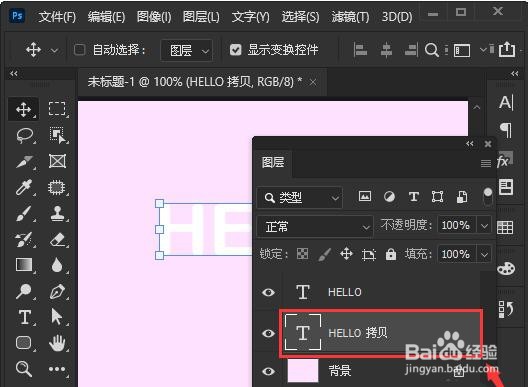Image resolution: width=528 pixels, height=387 pixels.
Task: Select the Rounded Rectangle shape tool
Action: point(23,343)
